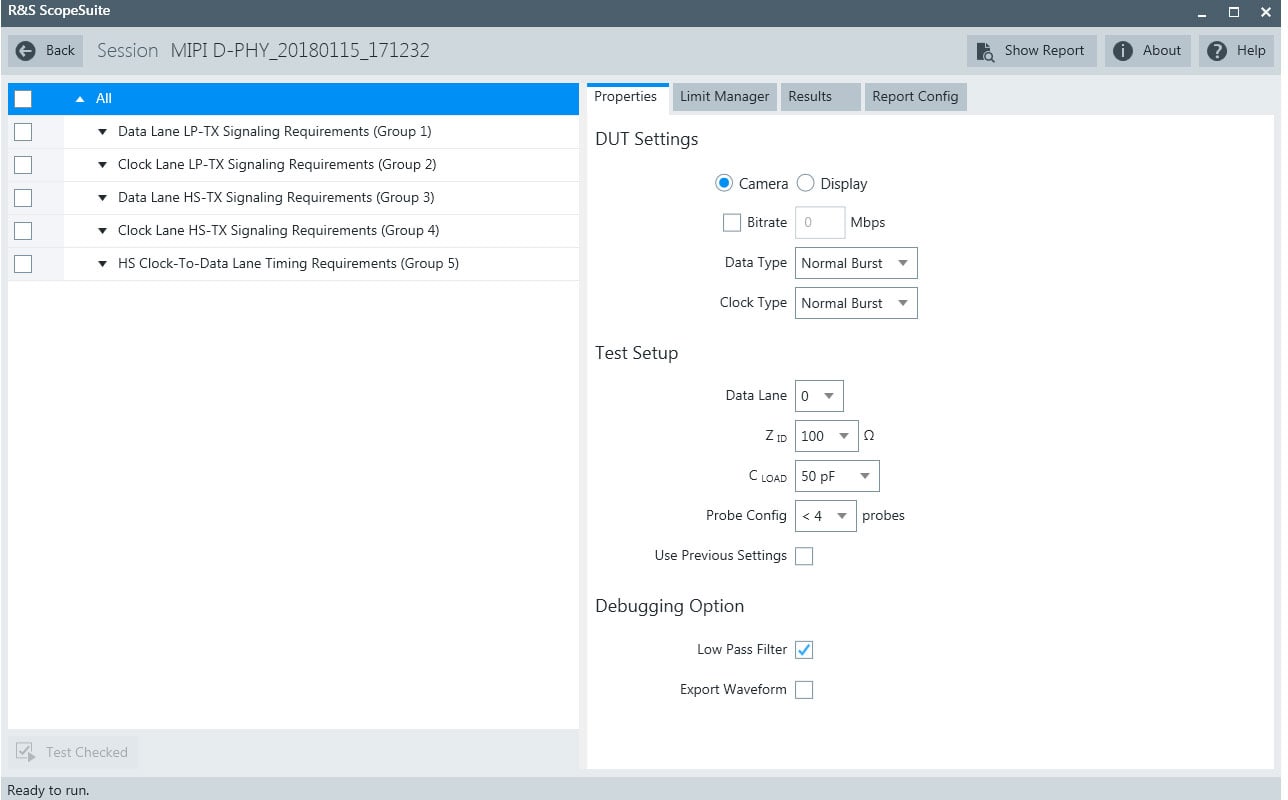Disable the Low Pass Filter checkbox
Screen dimensions: 1288x800
(x=804, y=649)
